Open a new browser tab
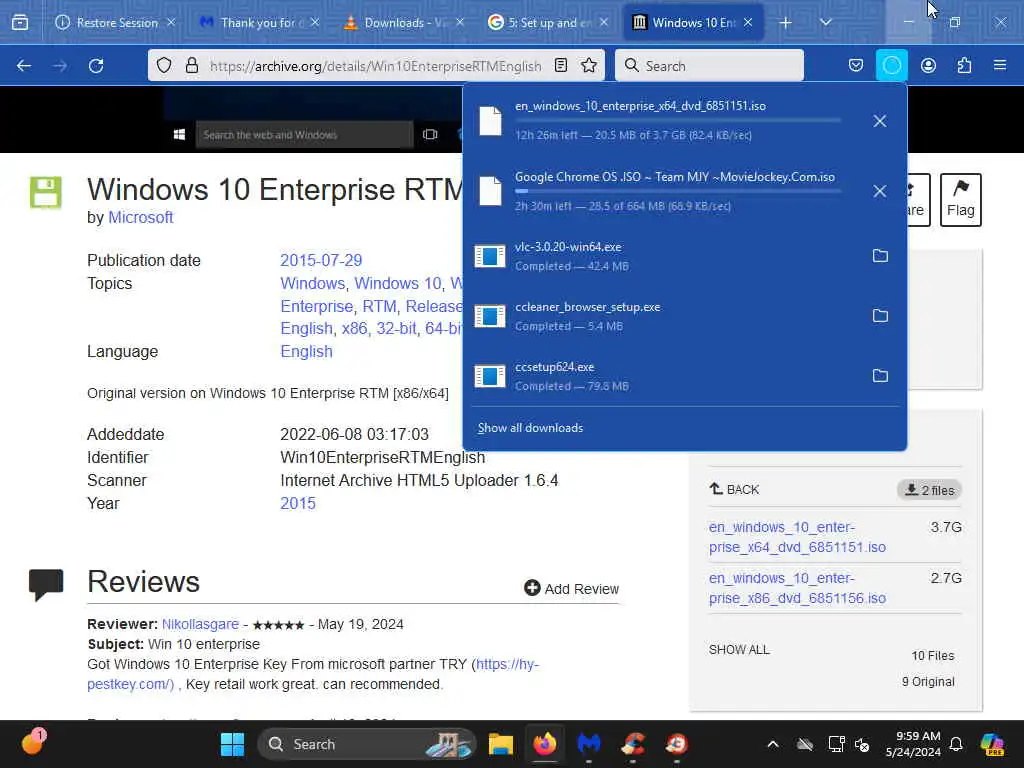 pos(786,23)
